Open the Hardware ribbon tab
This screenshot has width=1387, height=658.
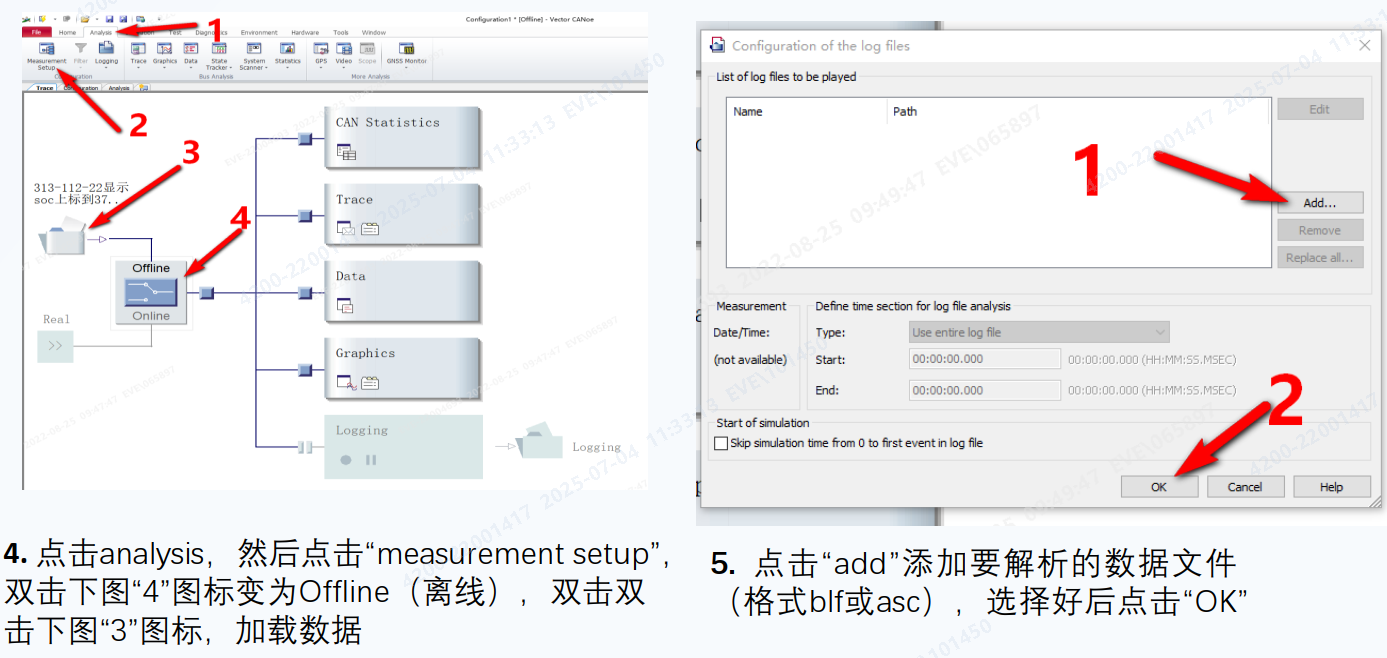305,33
